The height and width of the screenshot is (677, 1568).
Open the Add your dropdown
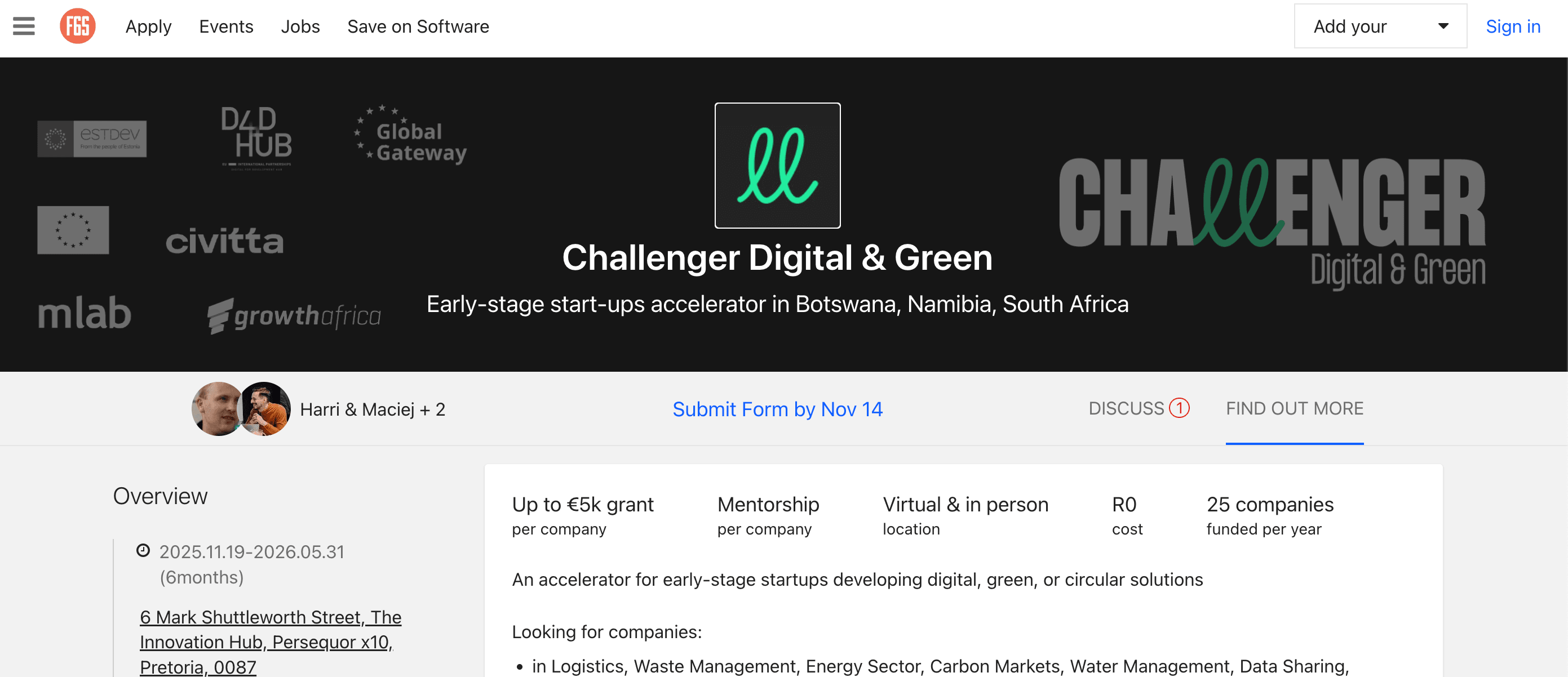[1349, 26]
